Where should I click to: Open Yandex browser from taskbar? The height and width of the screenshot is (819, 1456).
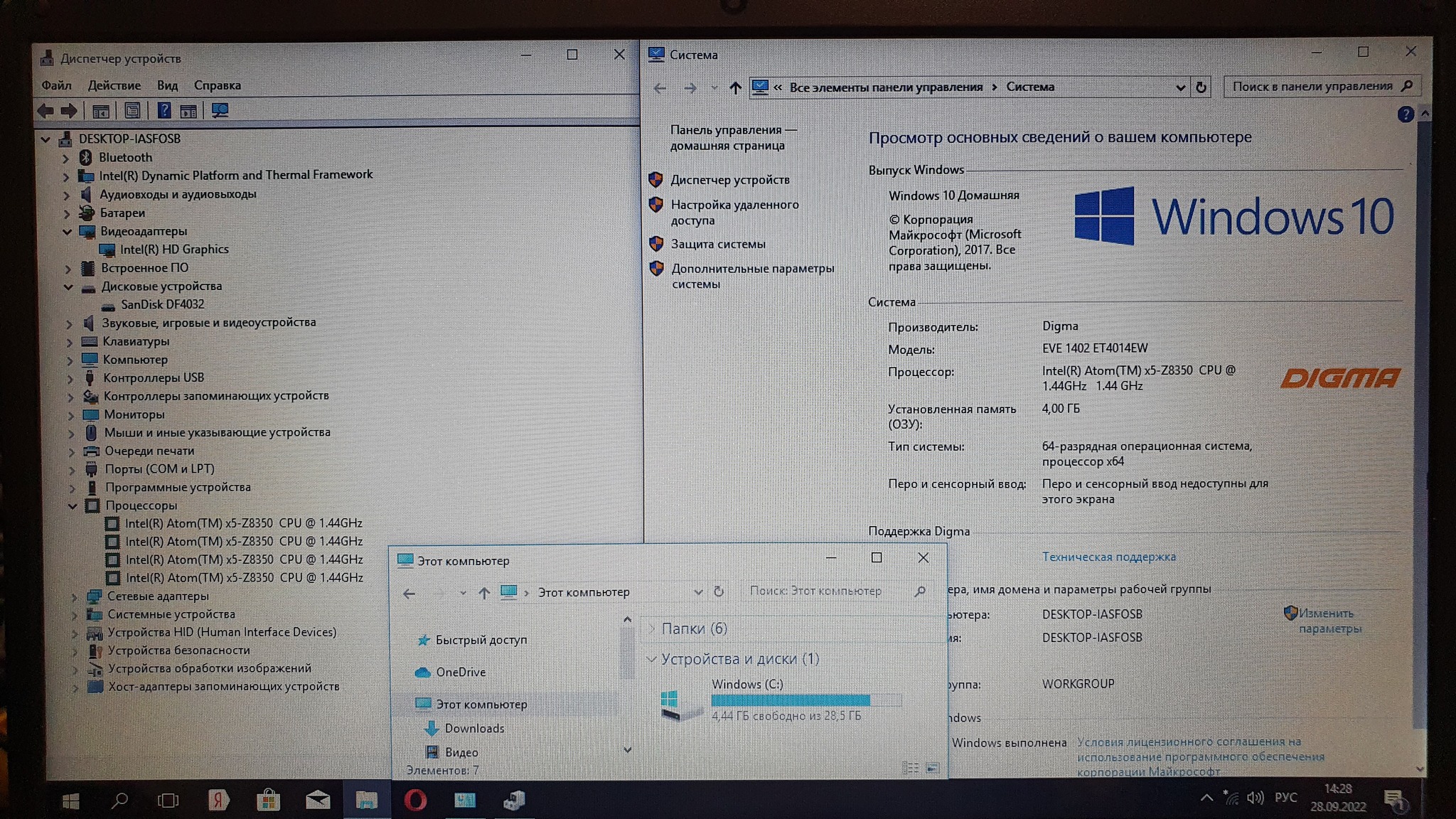218,801
